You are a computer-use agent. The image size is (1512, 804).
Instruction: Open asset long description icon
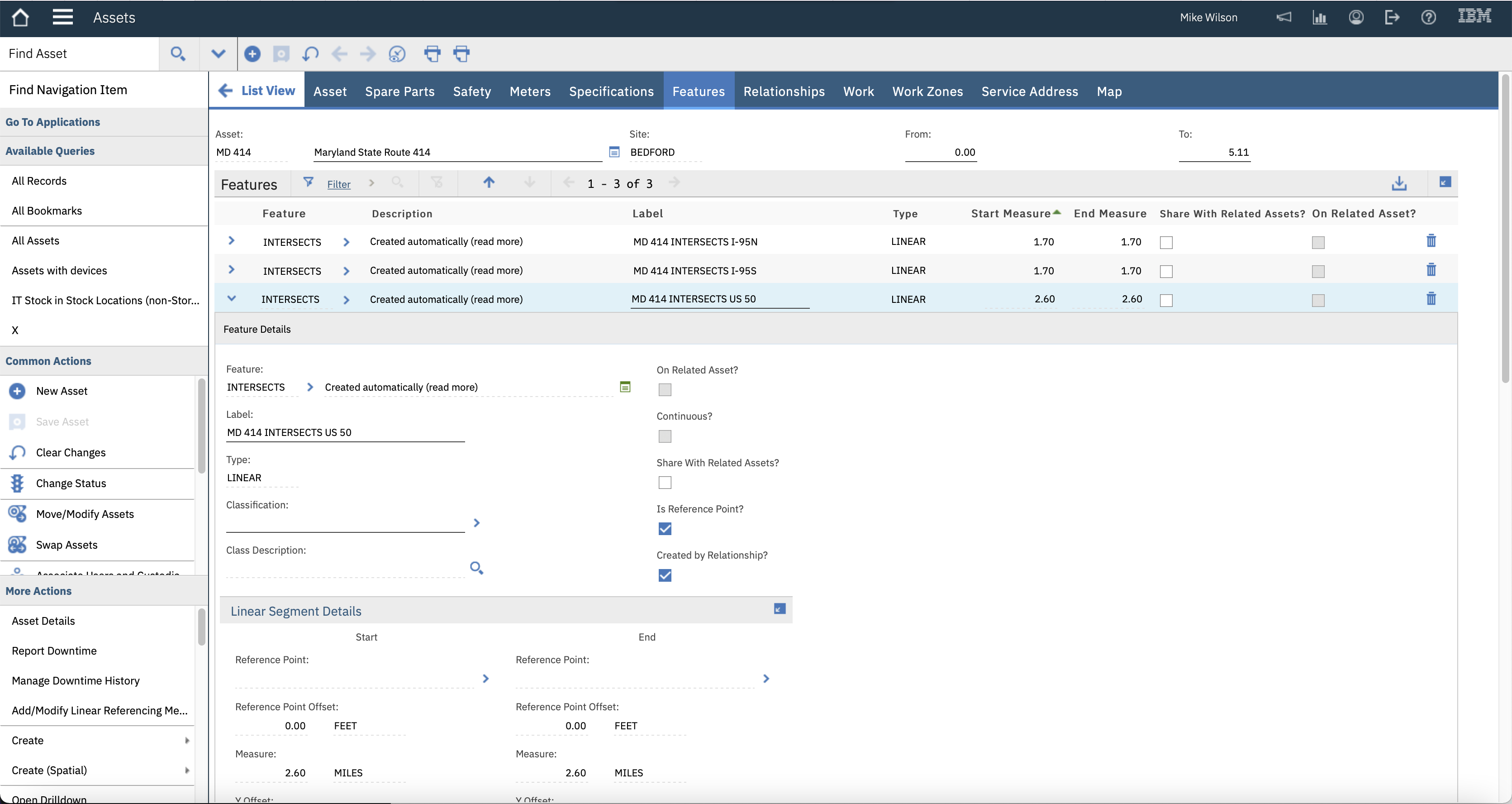614,152
